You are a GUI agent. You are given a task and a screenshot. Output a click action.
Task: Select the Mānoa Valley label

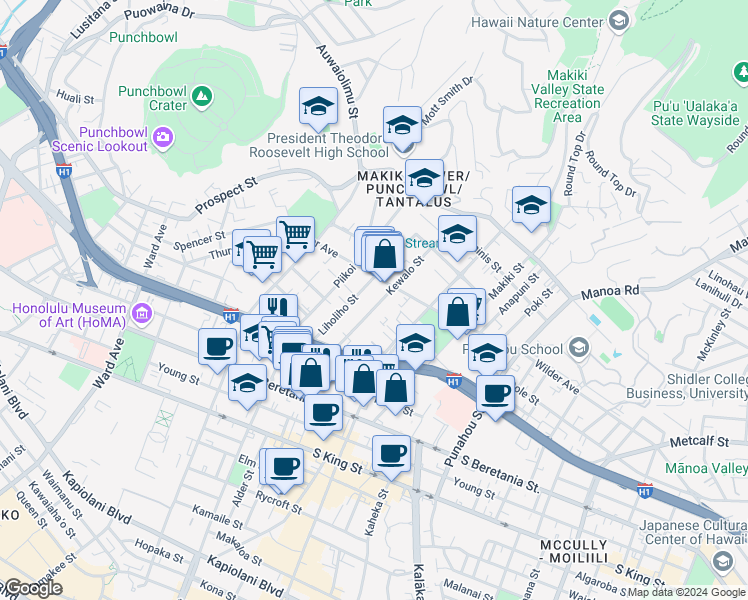706,468
